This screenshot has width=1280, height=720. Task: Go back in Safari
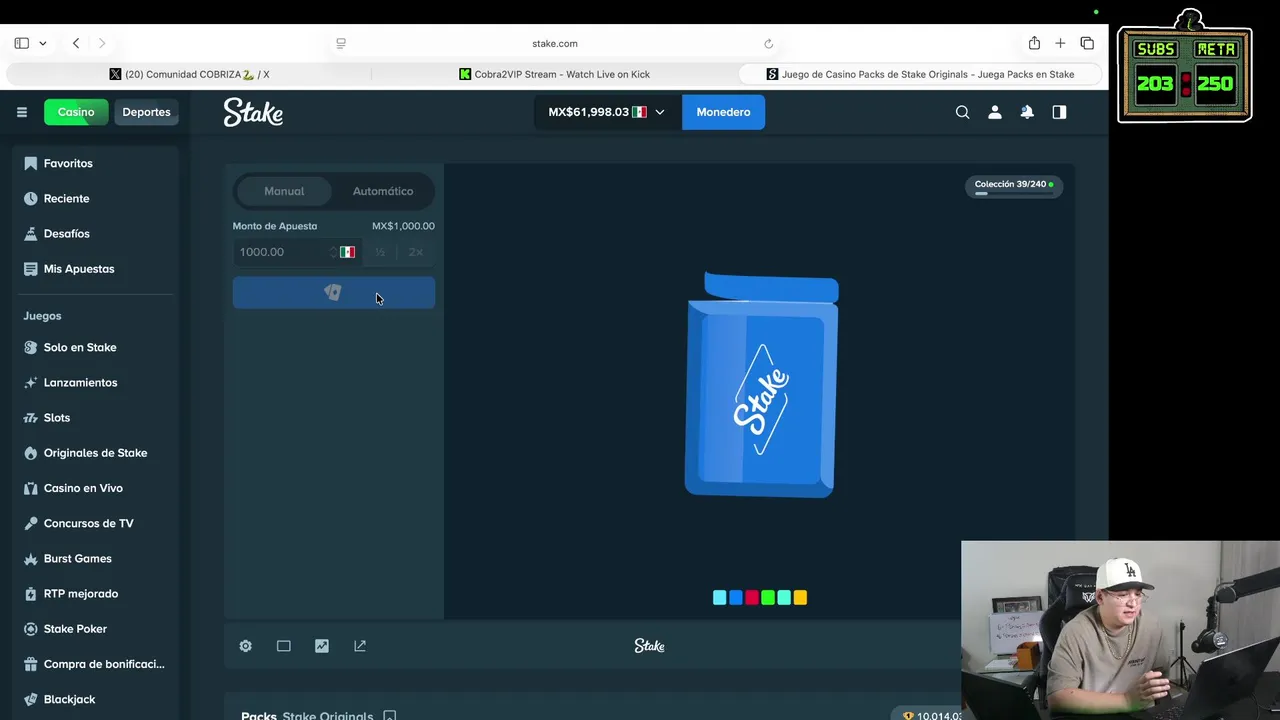pos(76,43)
